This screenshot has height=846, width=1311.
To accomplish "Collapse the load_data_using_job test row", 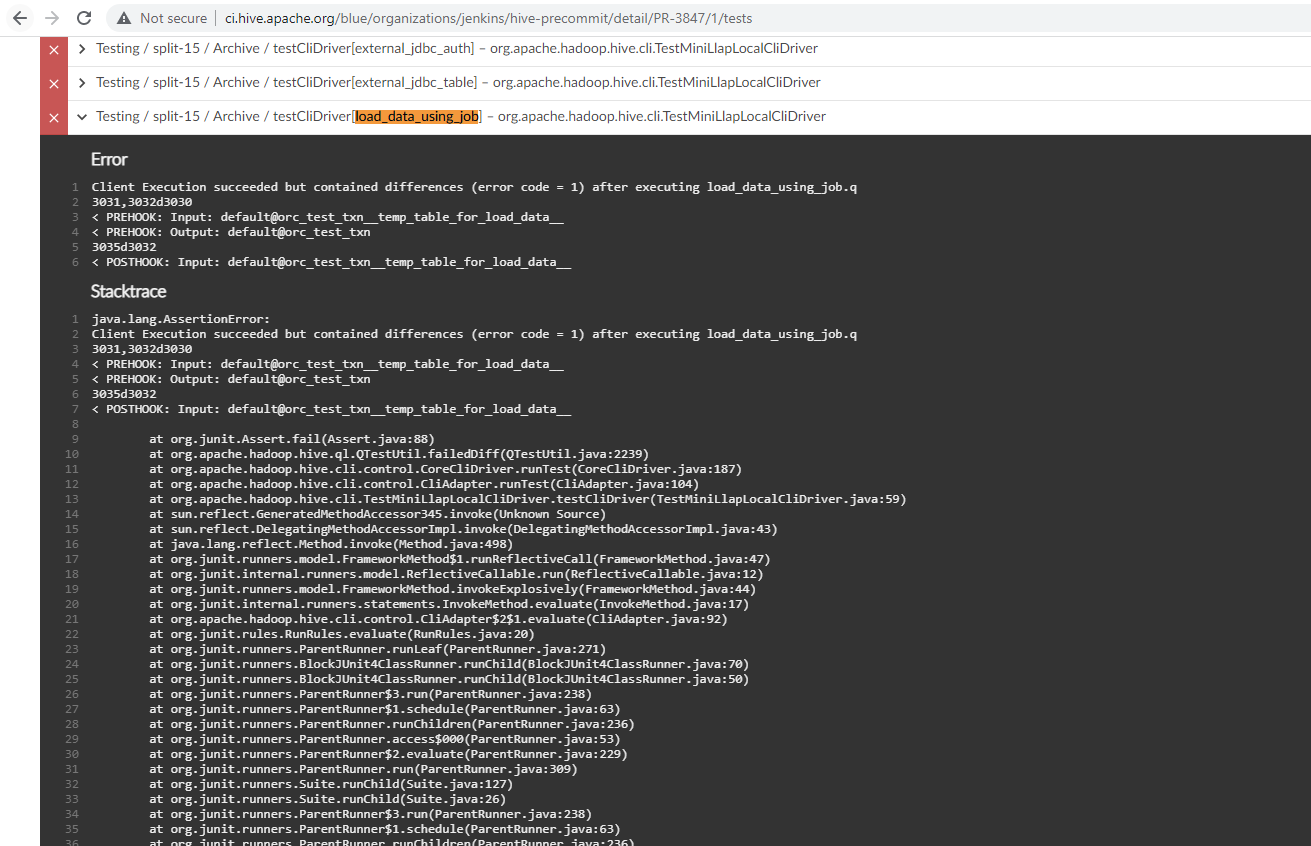I will pos(82,116).
